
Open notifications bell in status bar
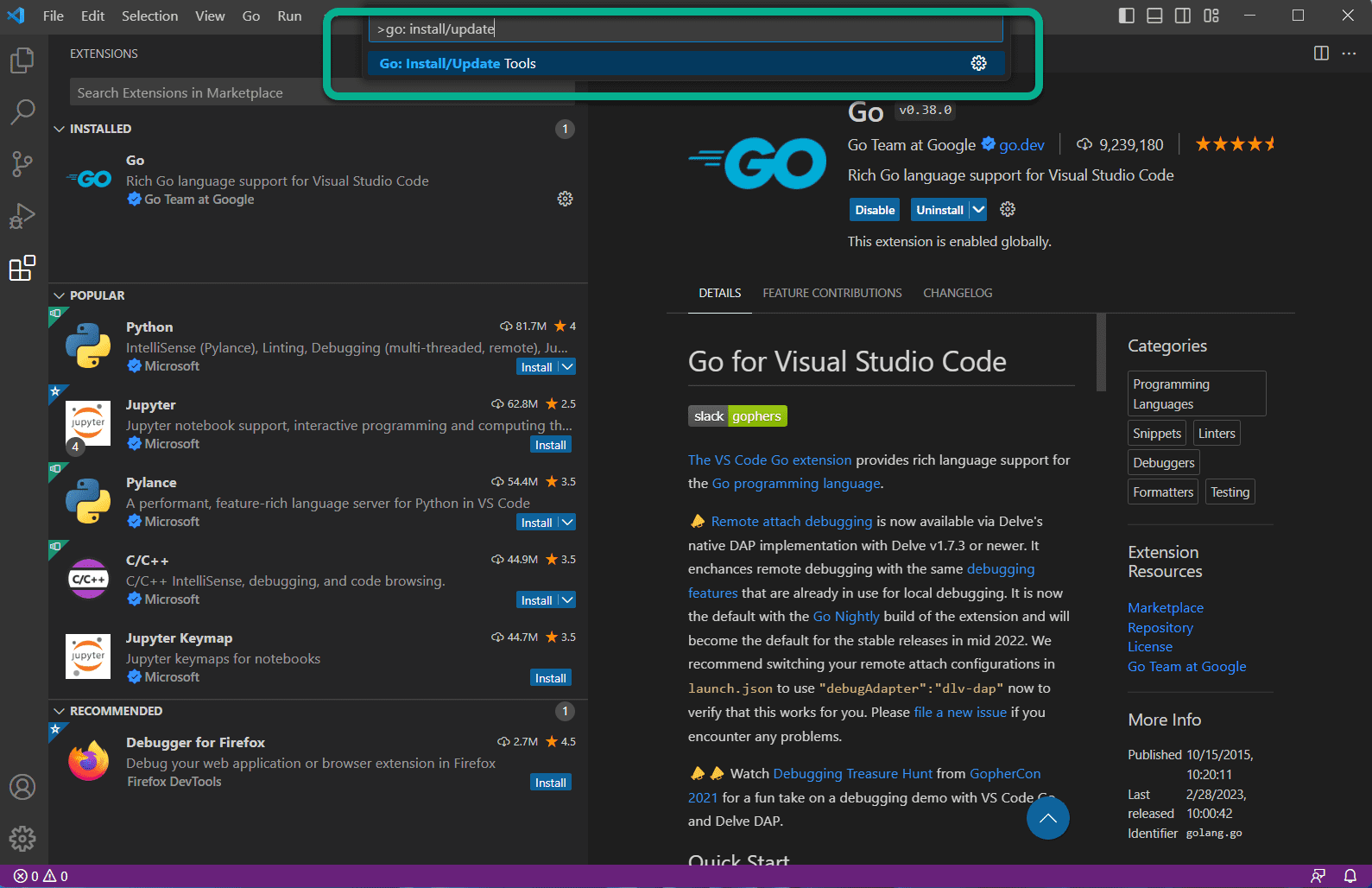point(1350,876)
